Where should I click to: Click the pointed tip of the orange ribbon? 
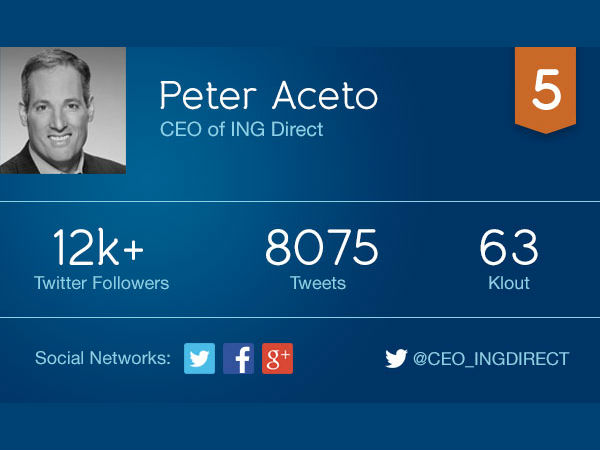tap(545, 130)
